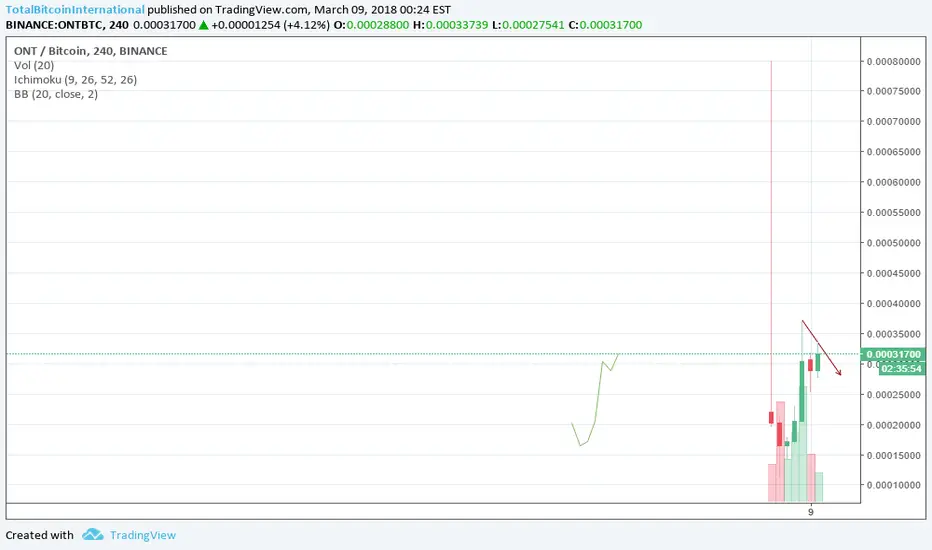Click the TradingView link in footer
Screen dimensions: 932x550
(x=143, y=535)
